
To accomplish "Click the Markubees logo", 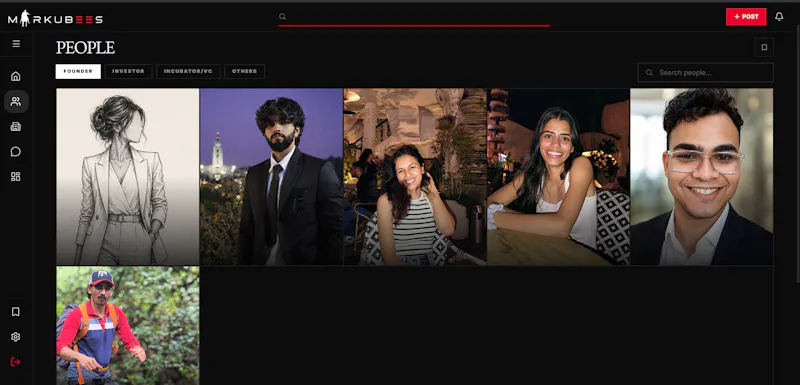I will 55,19.
